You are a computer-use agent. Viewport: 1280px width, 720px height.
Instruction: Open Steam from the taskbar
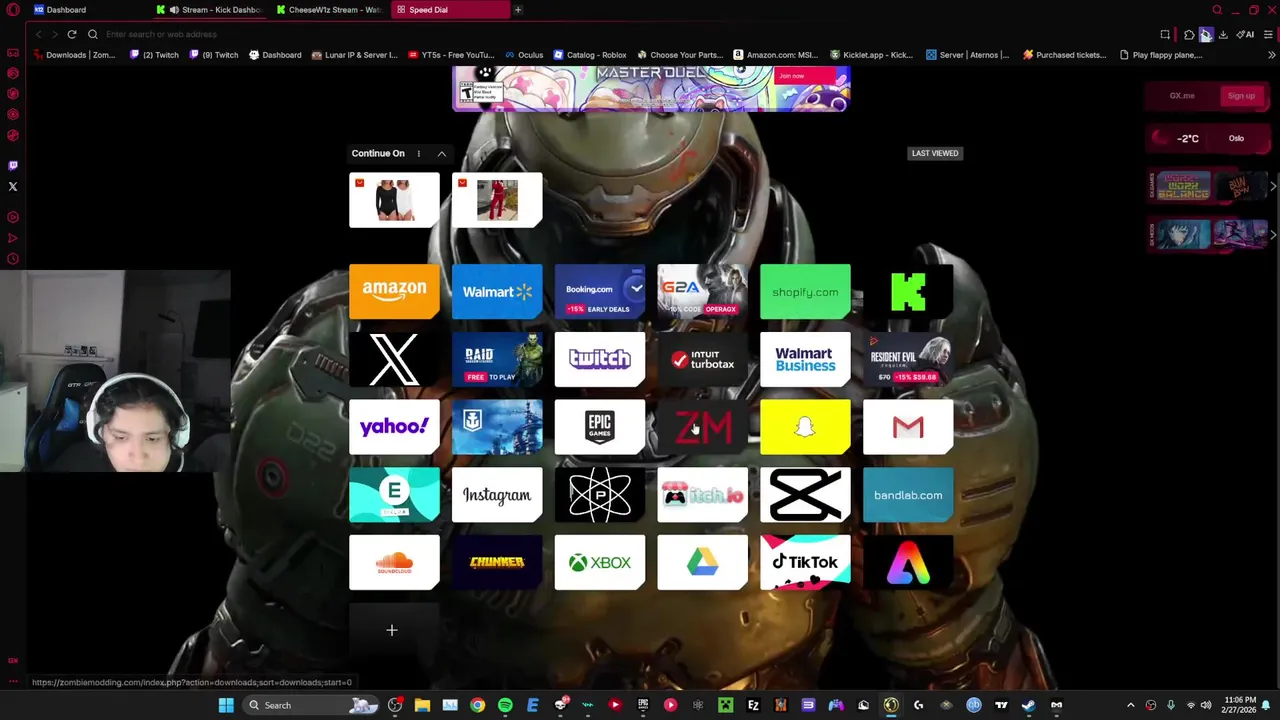(x=1028, y=705)
